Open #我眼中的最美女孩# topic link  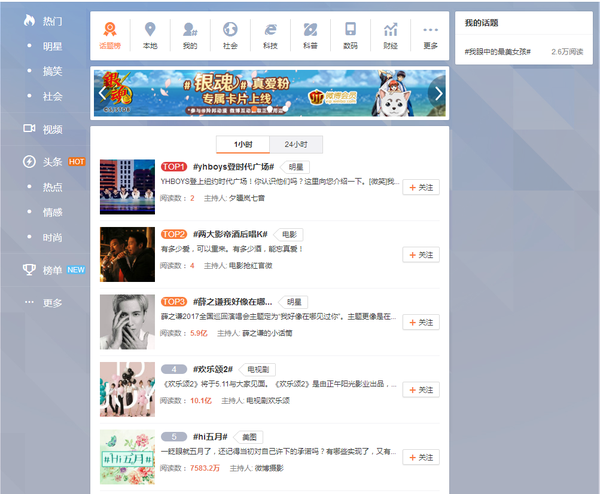tap(497, 51)
